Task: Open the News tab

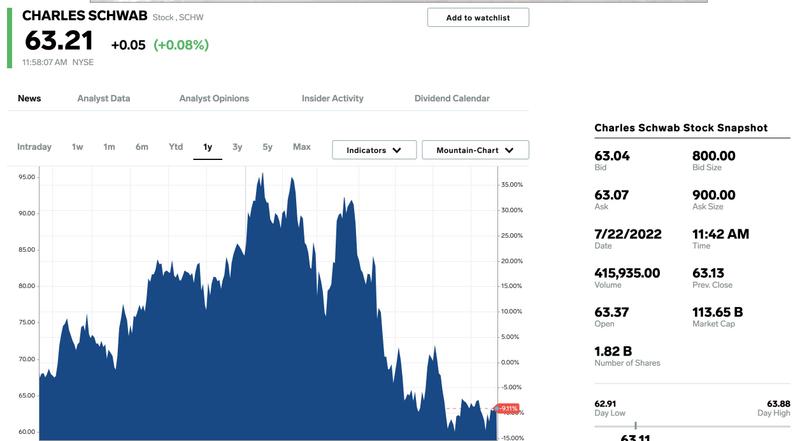Action: click(29, 98)
